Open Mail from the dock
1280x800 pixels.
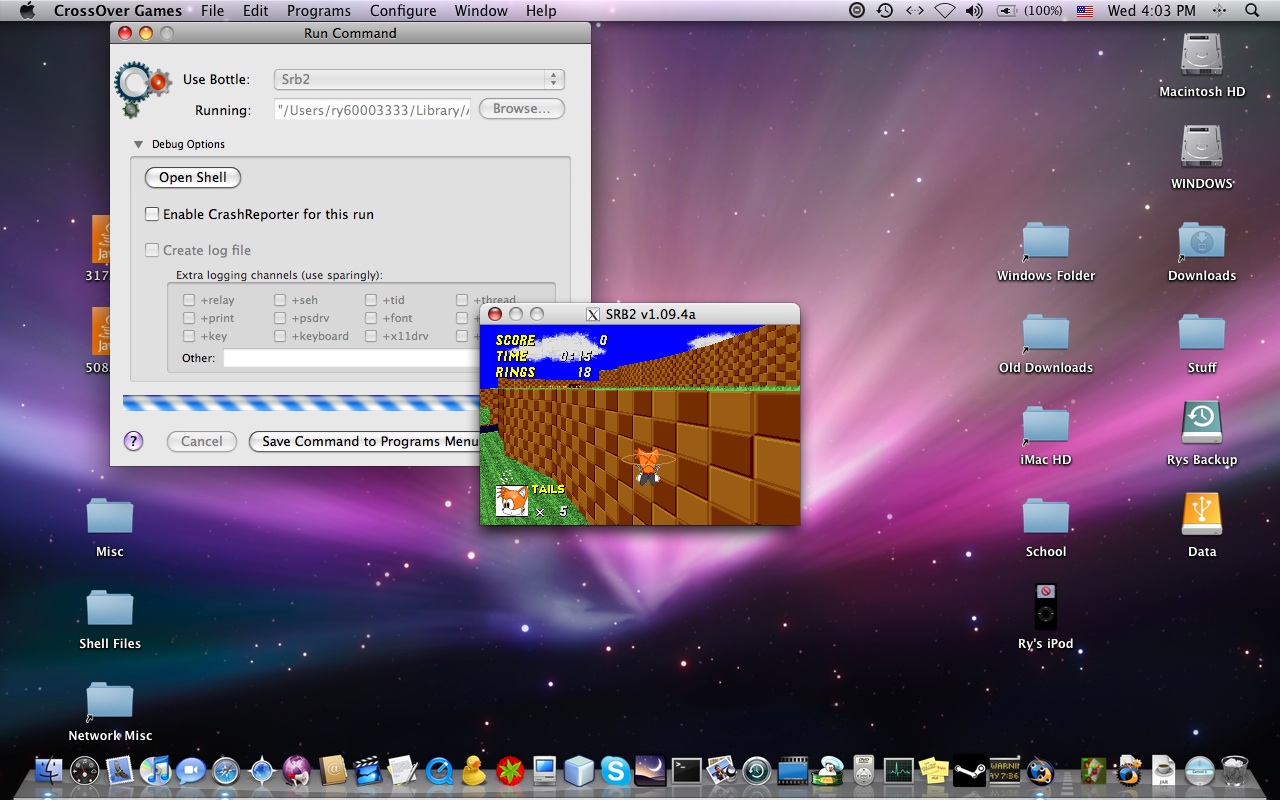120,770
